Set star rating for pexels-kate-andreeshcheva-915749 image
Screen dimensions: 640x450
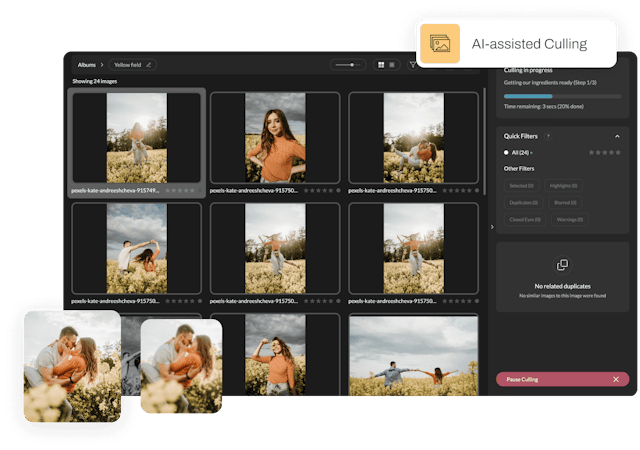point(180,191)
